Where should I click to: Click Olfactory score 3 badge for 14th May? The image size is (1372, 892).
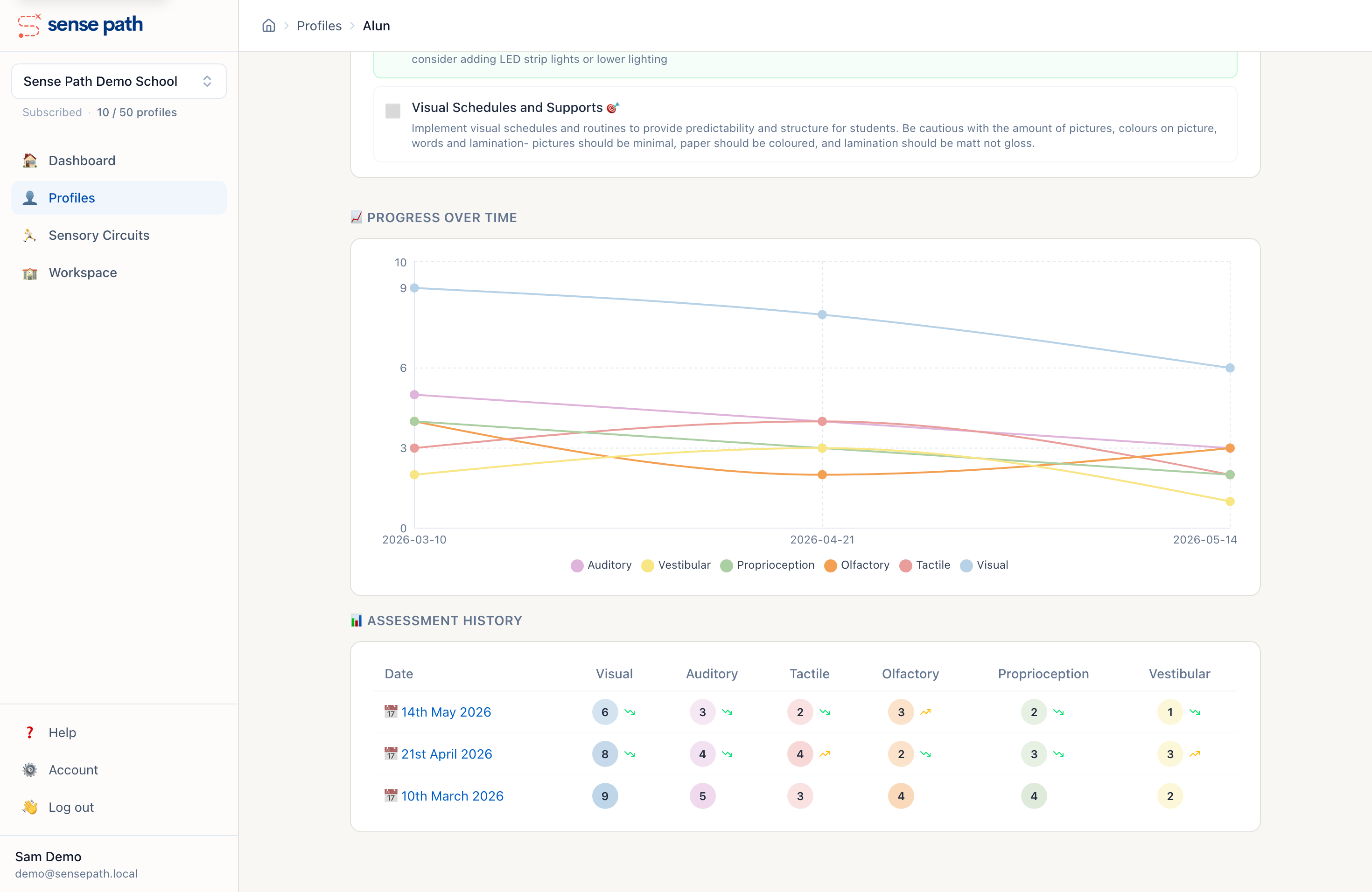pos(902,712)
